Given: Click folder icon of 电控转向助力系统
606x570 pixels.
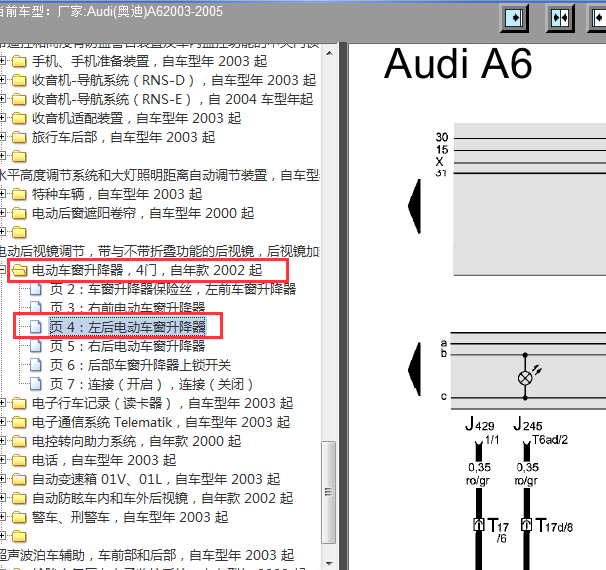Looking at the screenshot, I should click(19, 441).
